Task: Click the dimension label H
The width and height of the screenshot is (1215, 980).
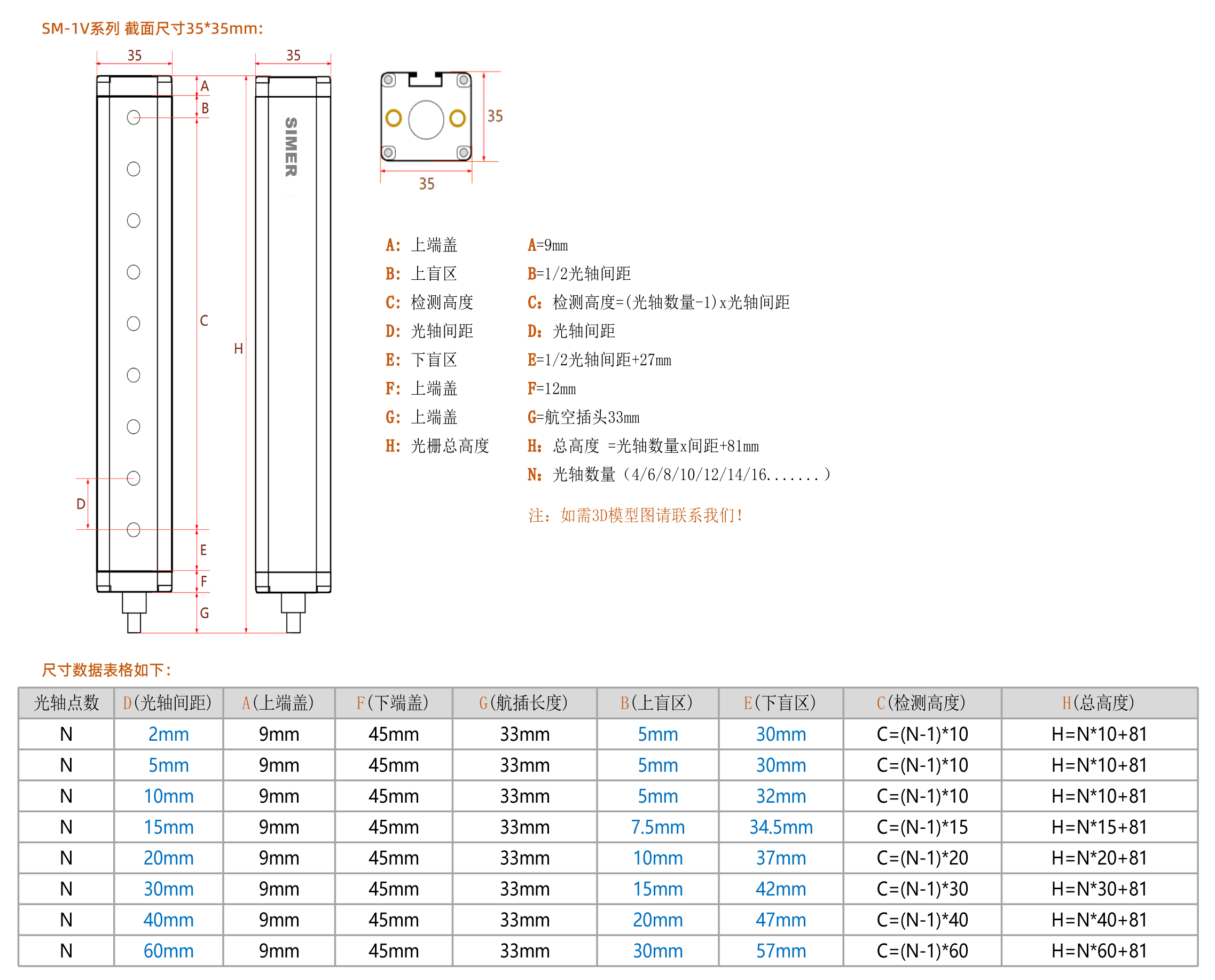Action: (239, 349)
